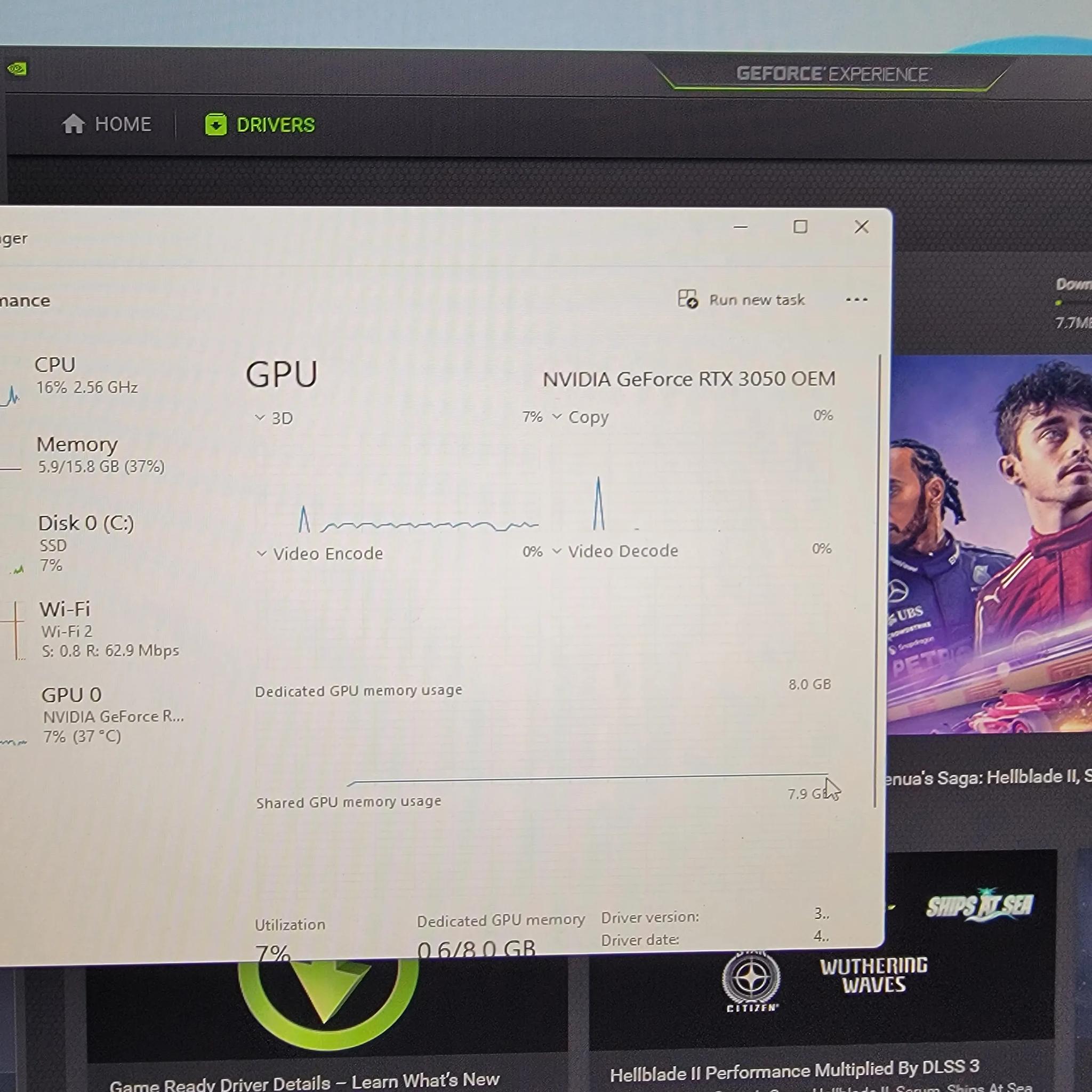Collapse the Video Decode graph
The width and height of the screenshot is (1092, 1092).
558,550
